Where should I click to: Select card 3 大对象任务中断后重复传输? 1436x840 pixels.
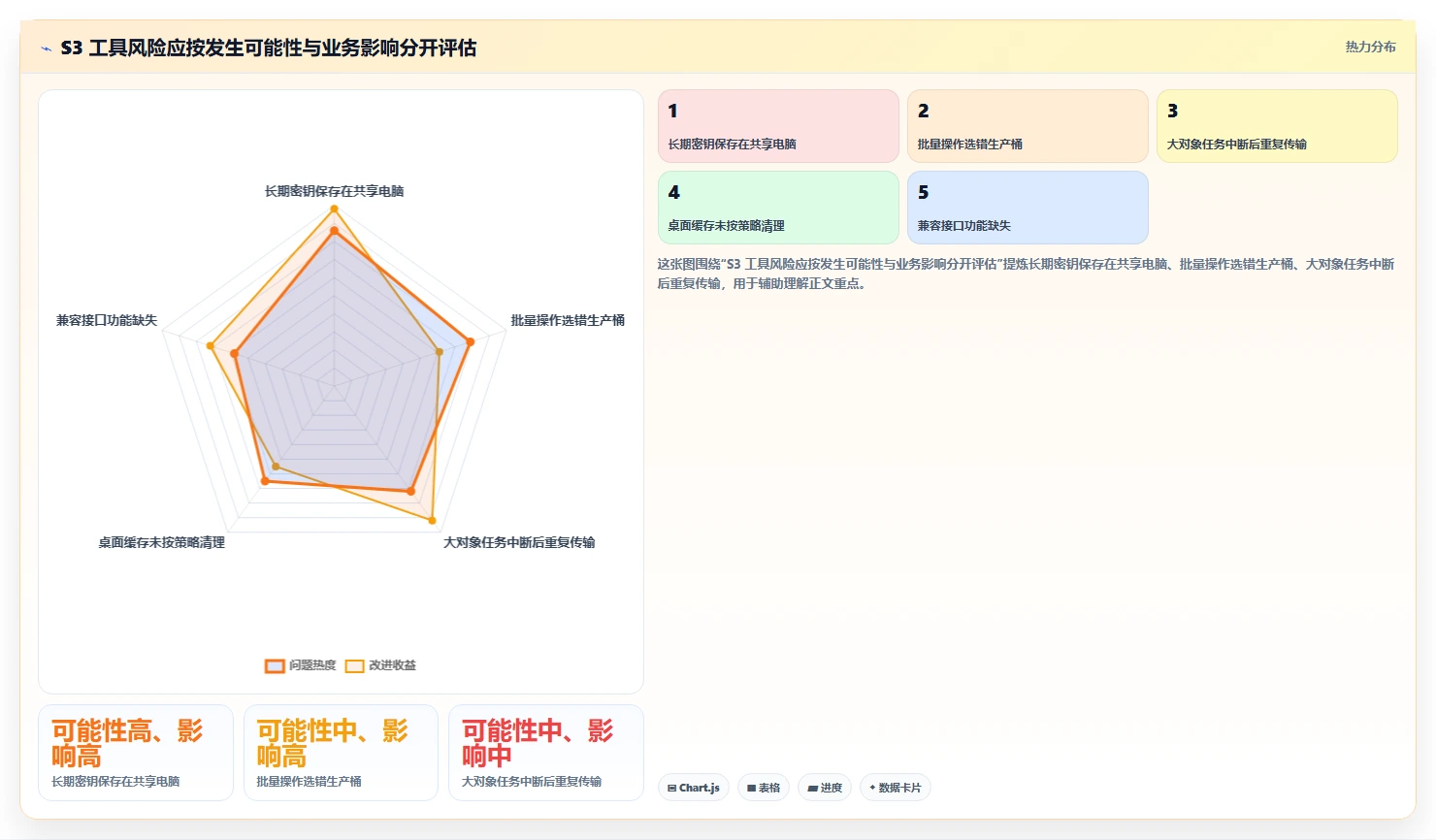[x=1277, y=126]
